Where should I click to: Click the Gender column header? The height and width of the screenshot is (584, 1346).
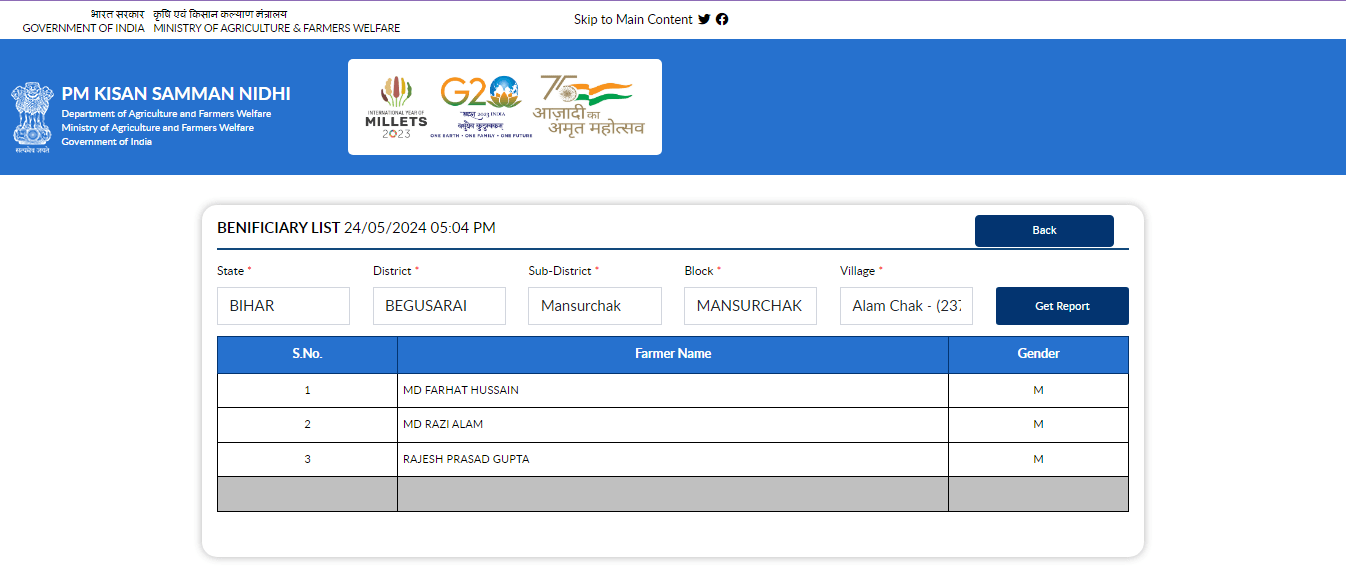(x=1038, y=354)
